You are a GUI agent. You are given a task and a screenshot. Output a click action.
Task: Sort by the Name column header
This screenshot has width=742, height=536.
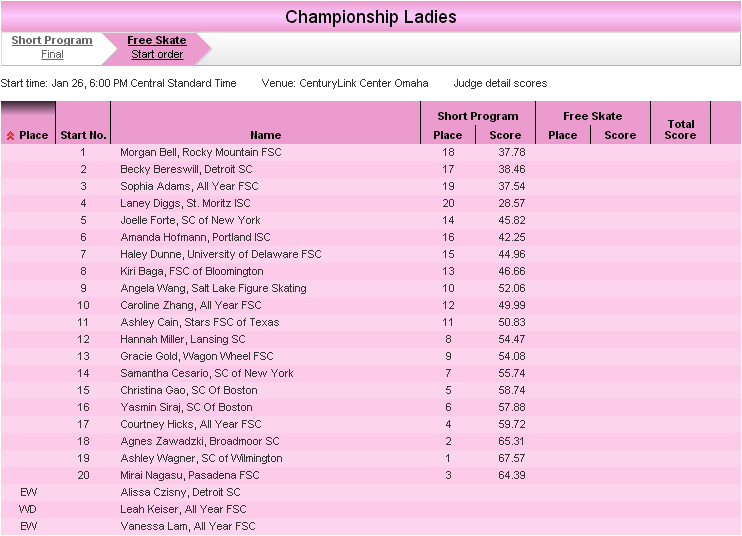[x=265, y=135]
